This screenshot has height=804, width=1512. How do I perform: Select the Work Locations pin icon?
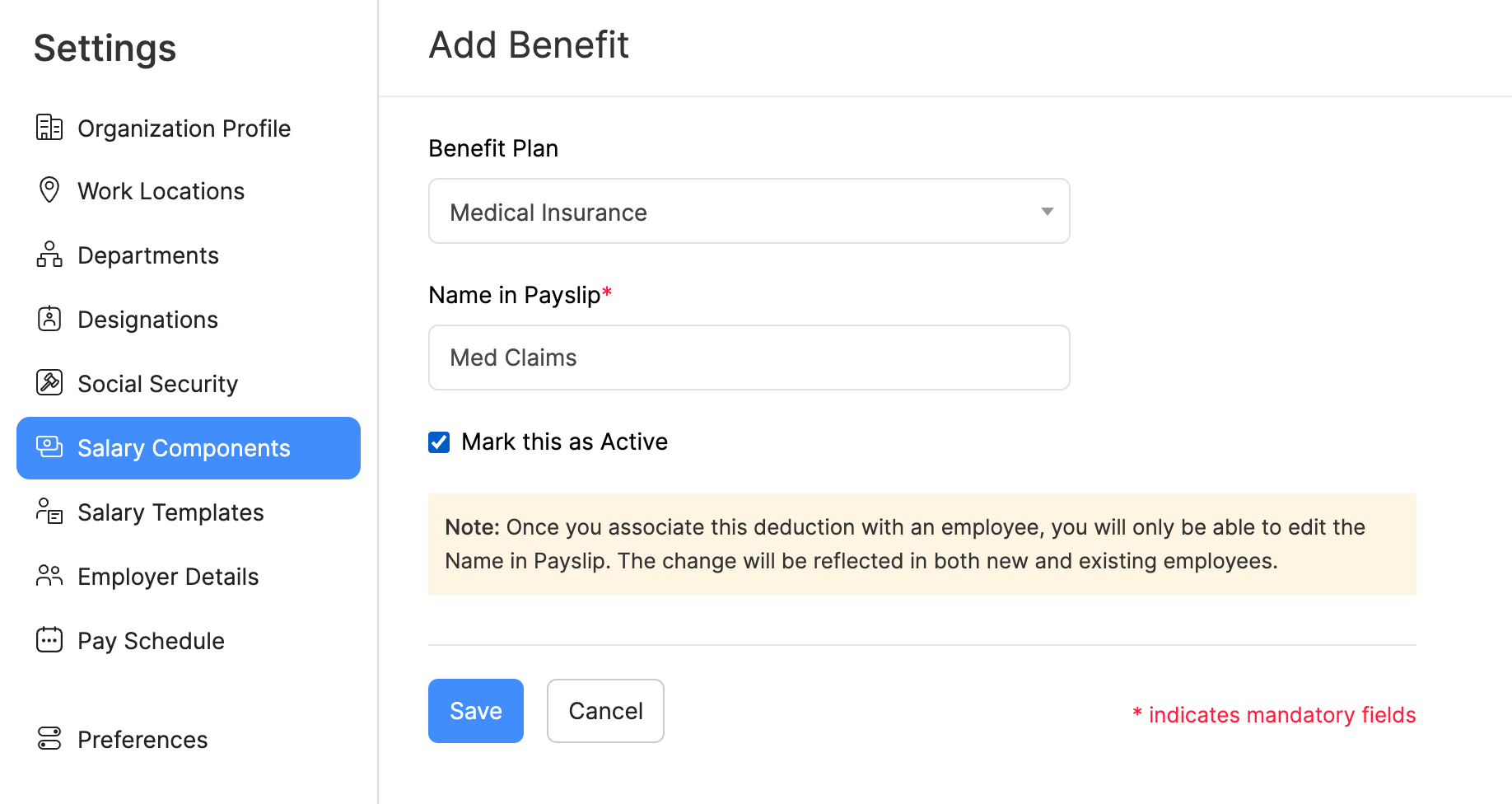tap(49, 190)
